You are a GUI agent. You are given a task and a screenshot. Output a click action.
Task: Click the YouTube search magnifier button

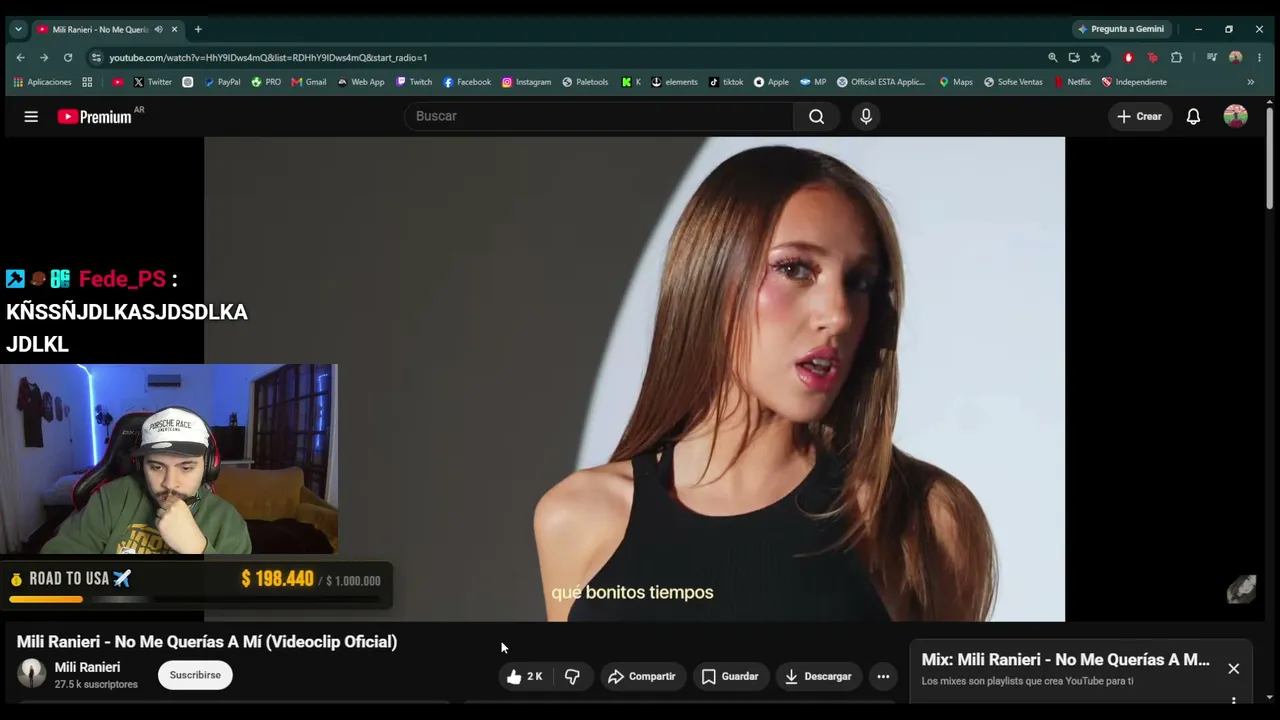click(817, 116)
